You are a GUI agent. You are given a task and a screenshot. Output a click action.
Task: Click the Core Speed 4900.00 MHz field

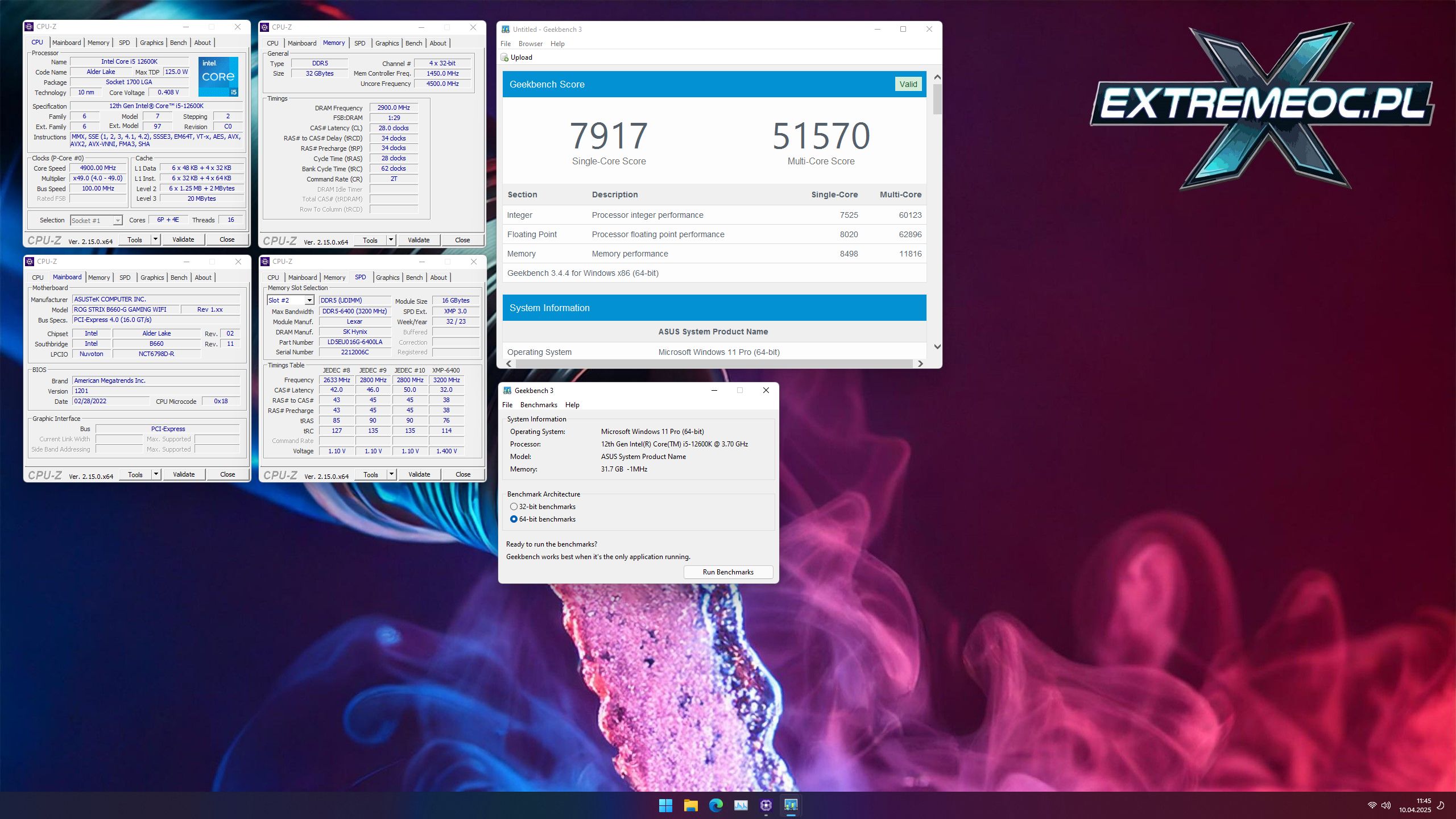pos(98,168)
